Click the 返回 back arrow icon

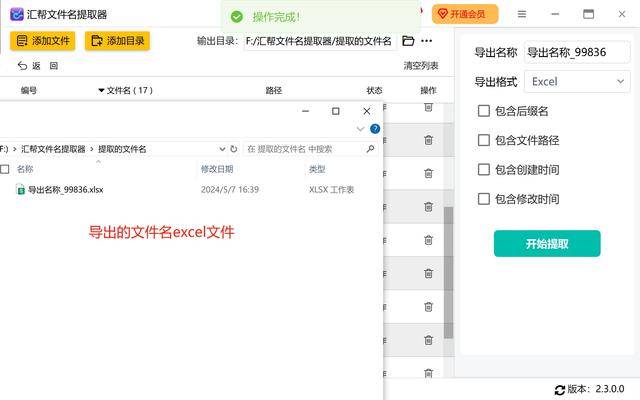coord(22,66)
